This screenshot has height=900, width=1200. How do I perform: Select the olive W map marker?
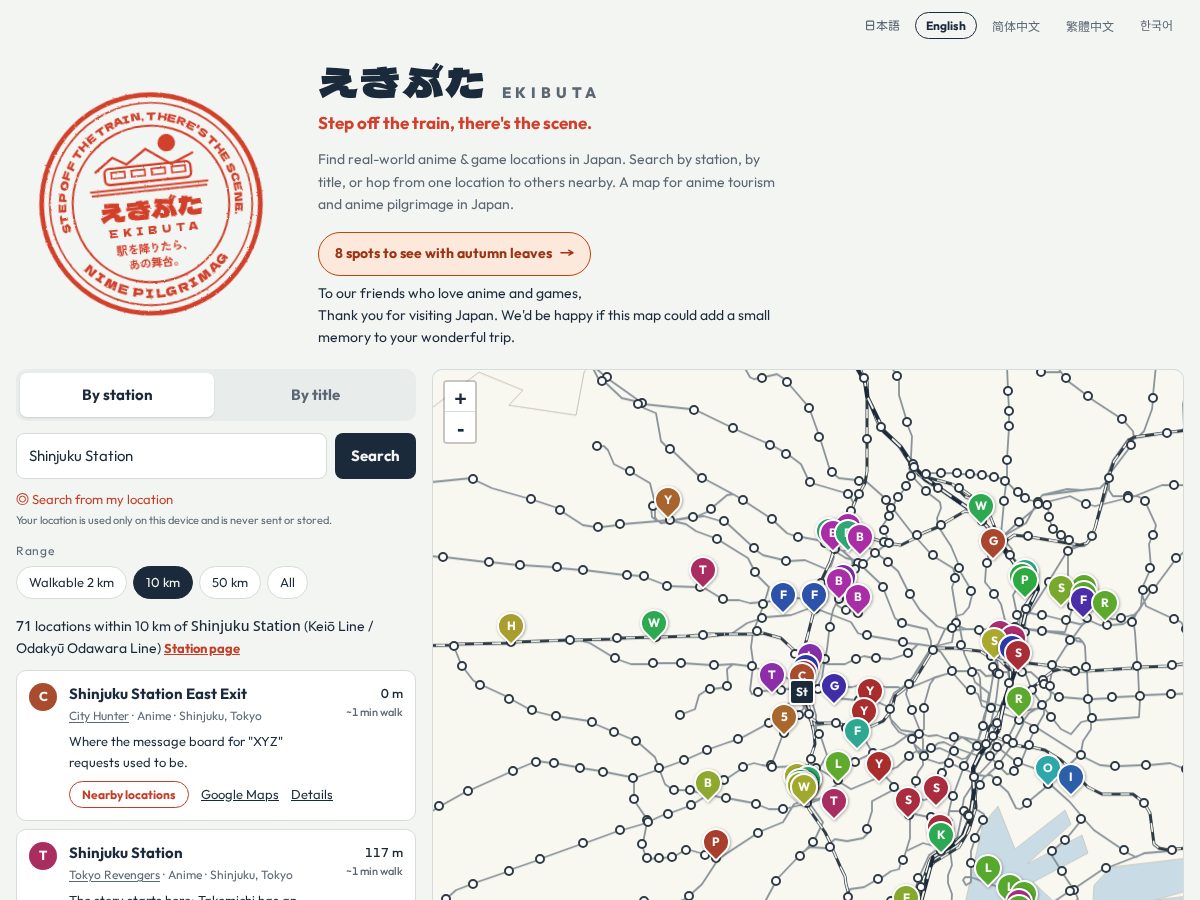[x=804, y=787]
